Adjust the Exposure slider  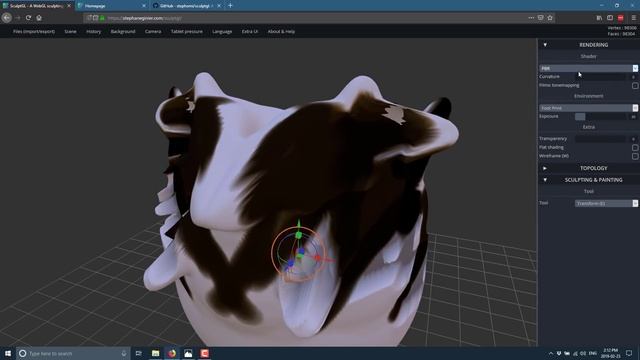coord(600,117)
